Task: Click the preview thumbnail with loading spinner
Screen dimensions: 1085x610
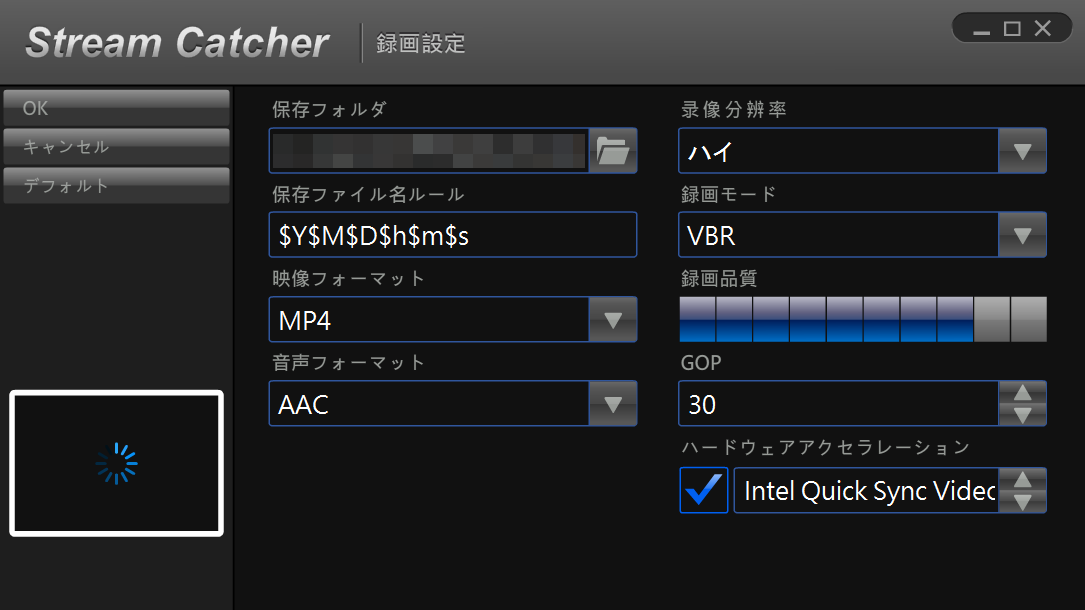Action: point(116,463)
